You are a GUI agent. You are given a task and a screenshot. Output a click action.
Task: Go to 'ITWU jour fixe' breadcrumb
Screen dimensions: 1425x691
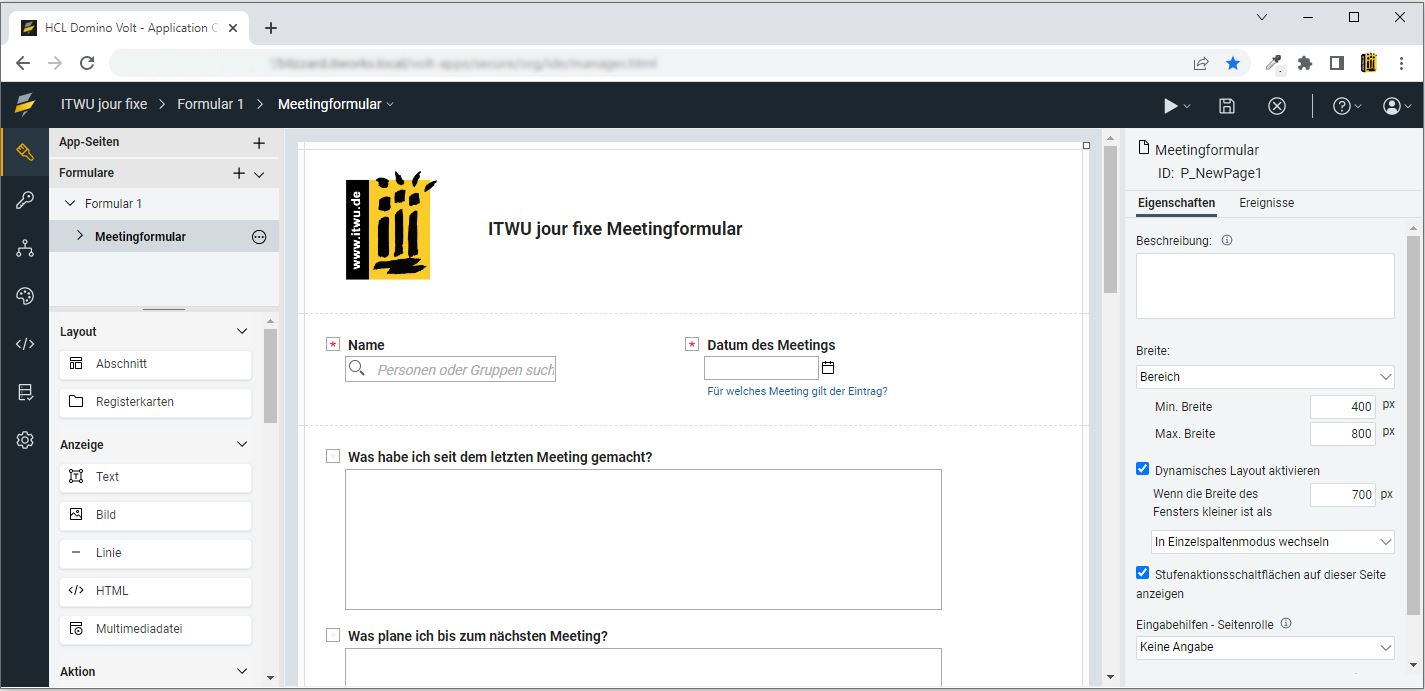tap(104, 104)
